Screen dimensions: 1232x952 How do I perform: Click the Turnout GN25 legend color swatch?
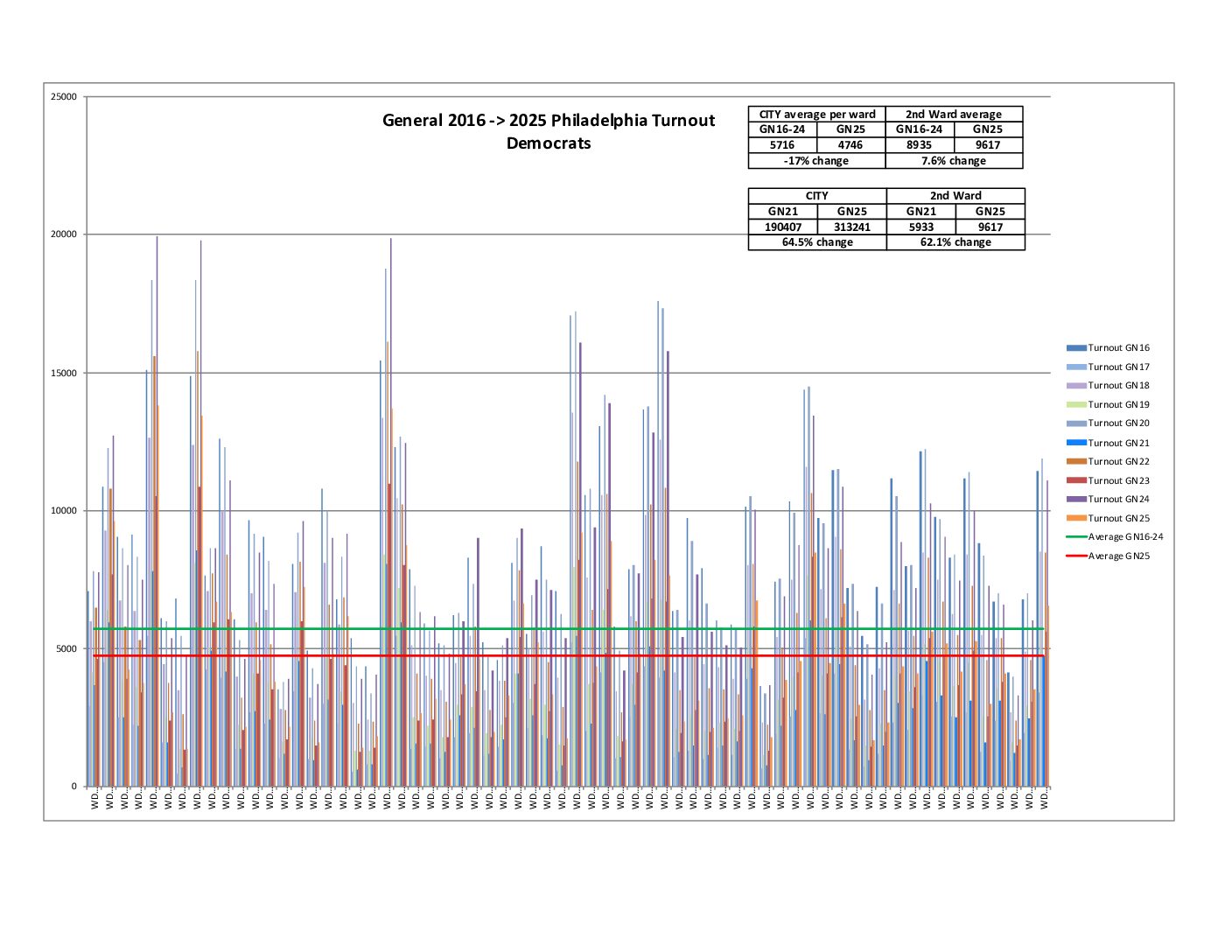point(1075,518)
